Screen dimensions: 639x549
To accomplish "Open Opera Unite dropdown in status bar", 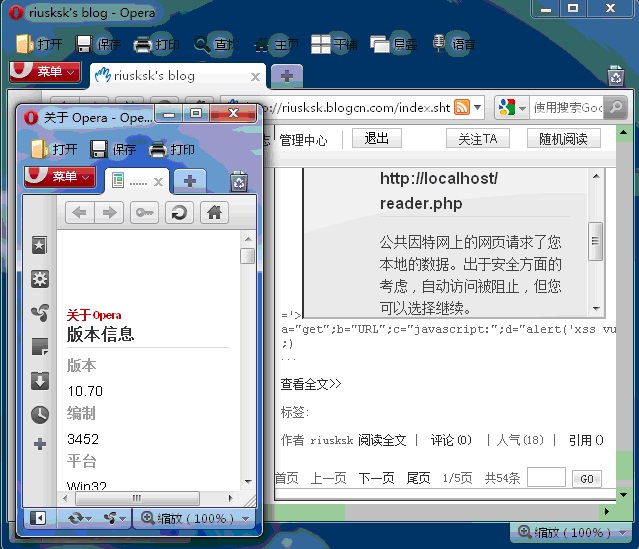I will pos(115,518).
